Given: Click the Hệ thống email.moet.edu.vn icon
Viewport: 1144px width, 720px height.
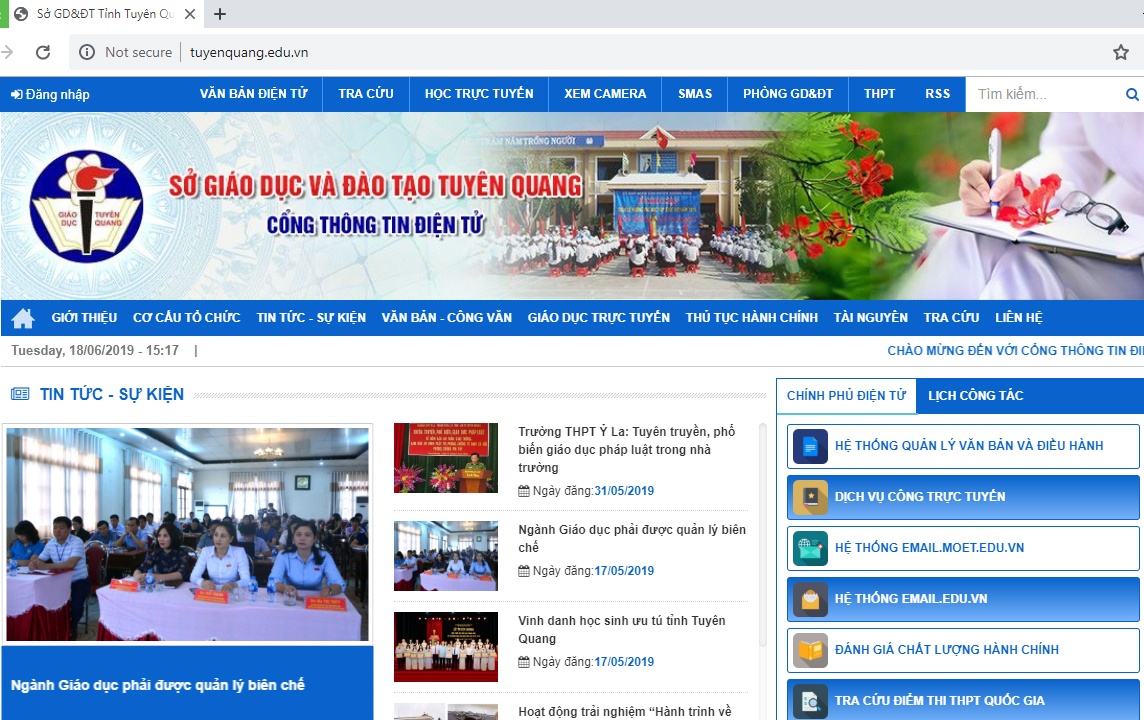Looking at the screenshot, I should click(x=810, y=548).
